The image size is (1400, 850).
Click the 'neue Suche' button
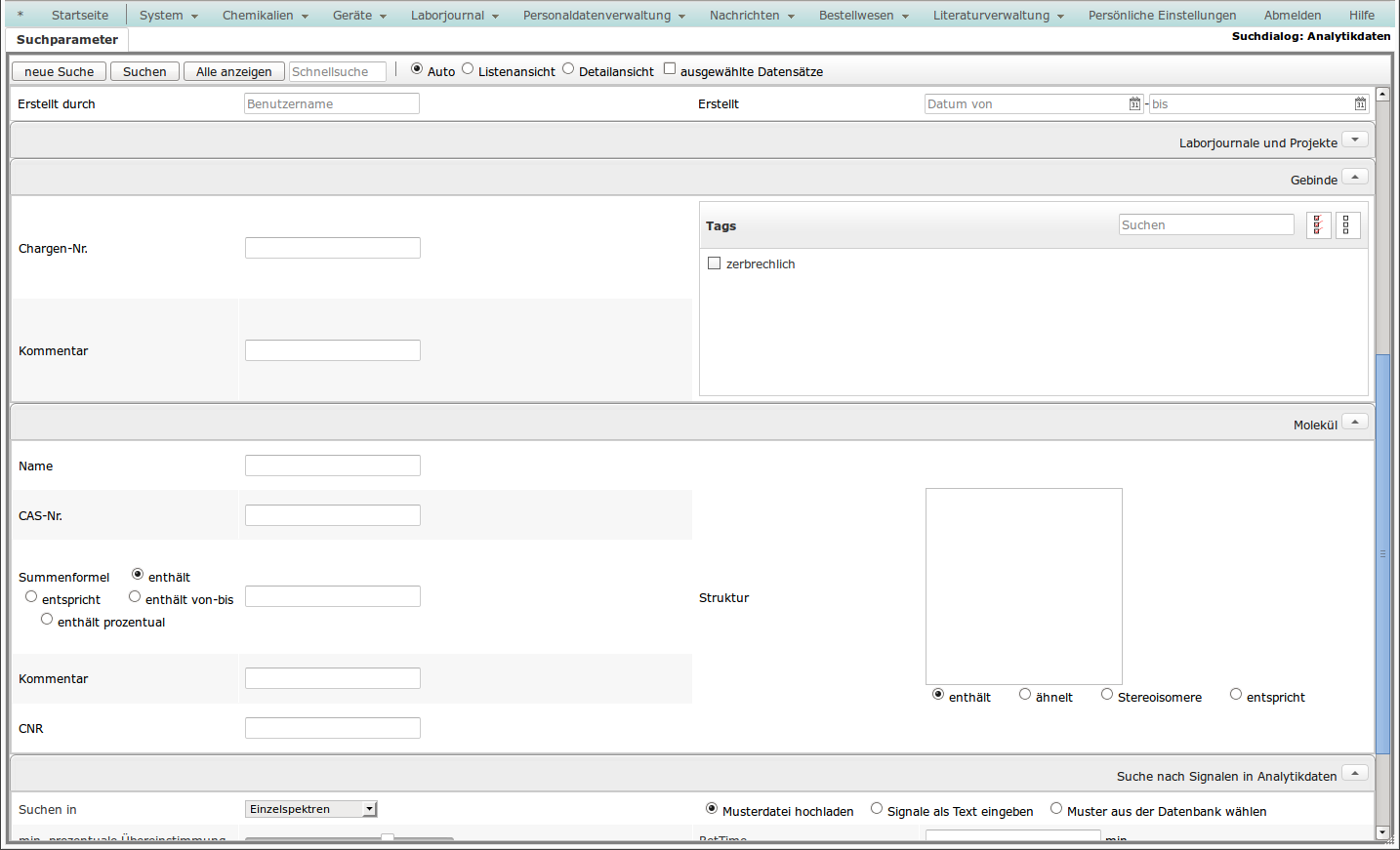[x=60, y=72]
